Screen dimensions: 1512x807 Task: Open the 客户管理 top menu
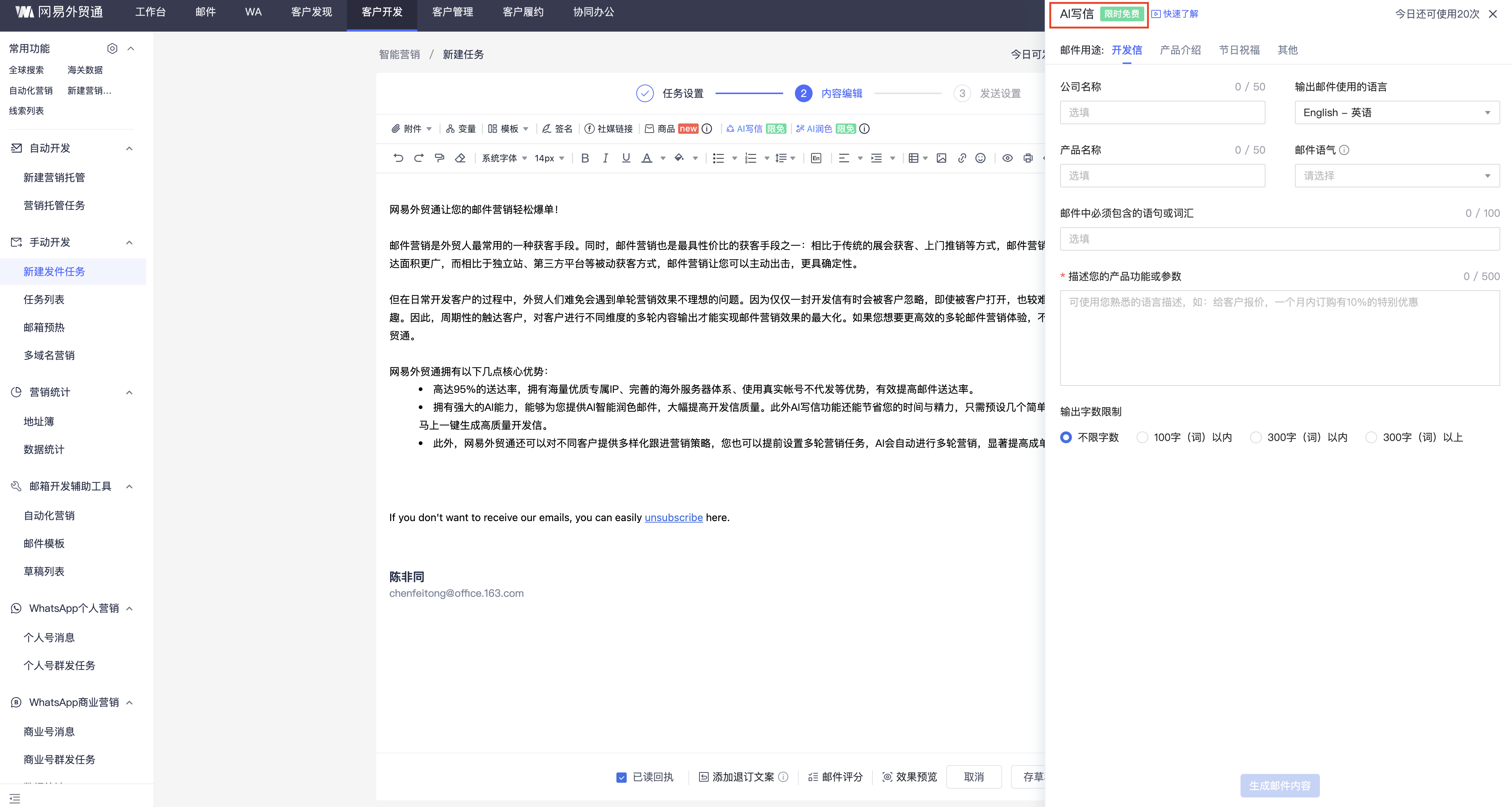pos(453,12)
